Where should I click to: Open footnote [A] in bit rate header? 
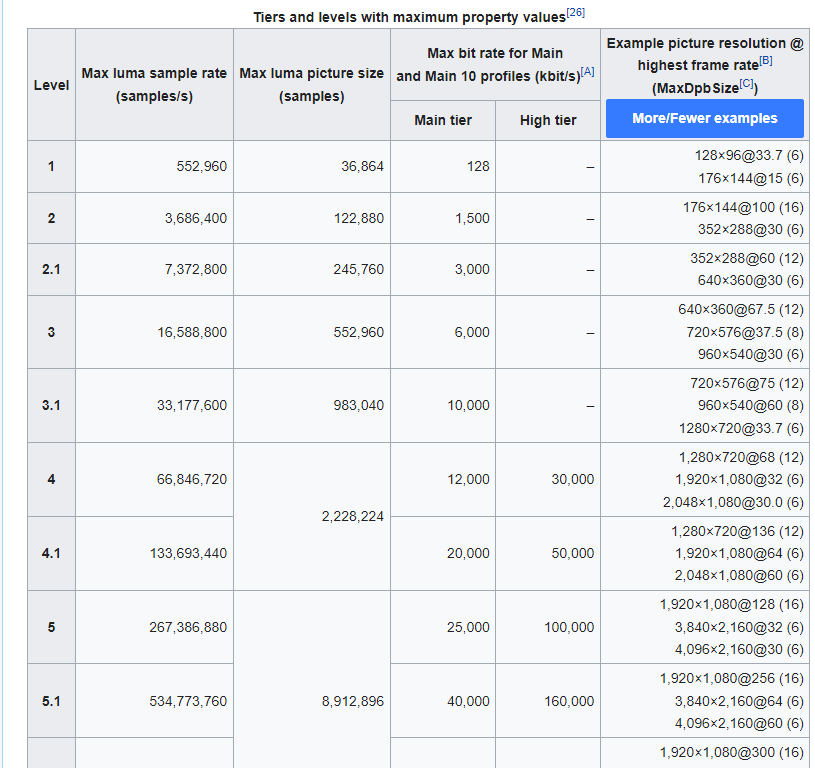point(587,72)
